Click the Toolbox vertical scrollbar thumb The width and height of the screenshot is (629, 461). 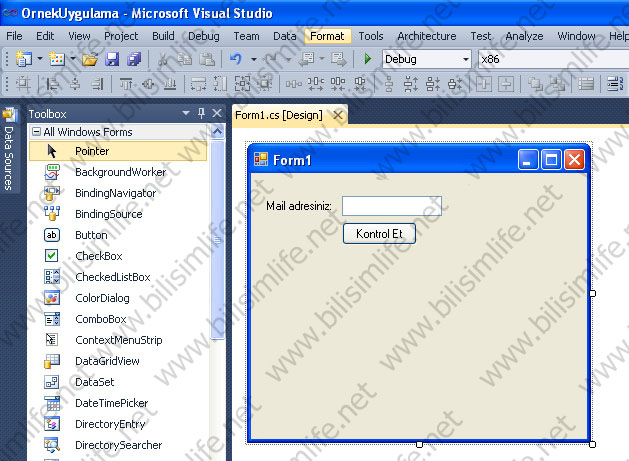pos(217,240)
